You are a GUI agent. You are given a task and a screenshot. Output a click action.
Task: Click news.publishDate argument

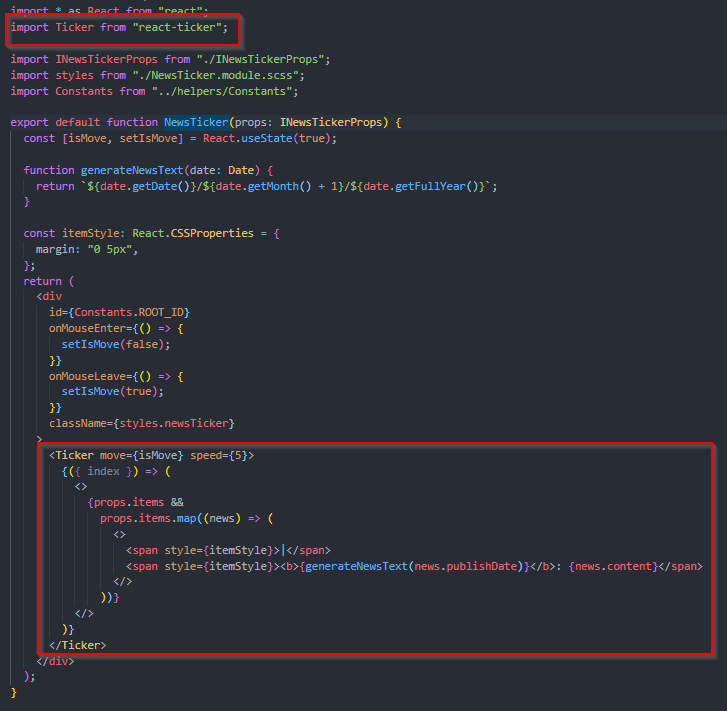[x=466, y=566]
